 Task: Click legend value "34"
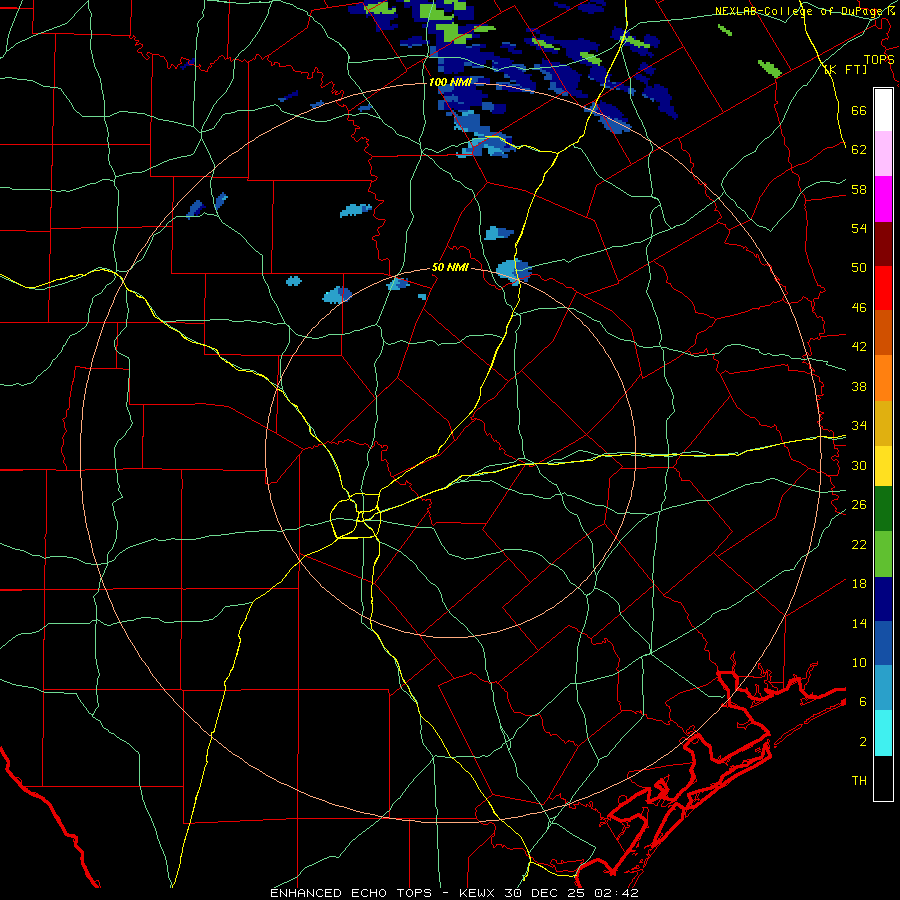[x=859, y=425]
